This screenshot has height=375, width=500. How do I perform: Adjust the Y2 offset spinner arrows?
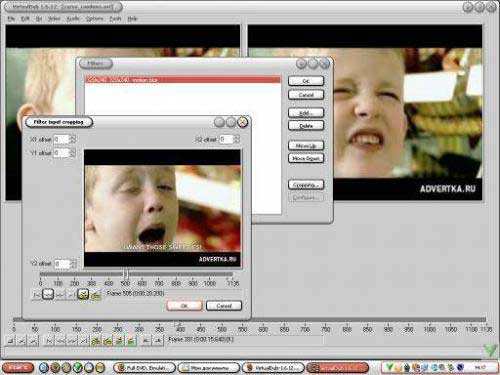pos(74,264)
